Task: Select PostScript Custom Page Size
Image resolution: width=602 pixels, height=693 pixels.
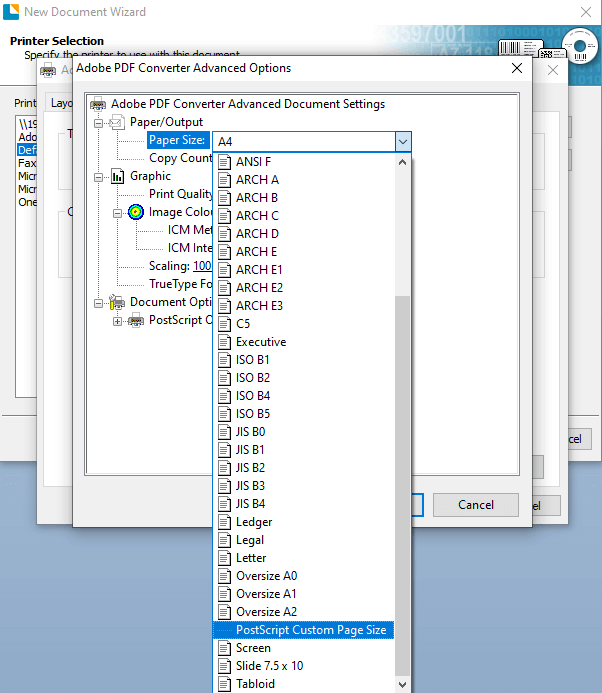Action: 304,630
